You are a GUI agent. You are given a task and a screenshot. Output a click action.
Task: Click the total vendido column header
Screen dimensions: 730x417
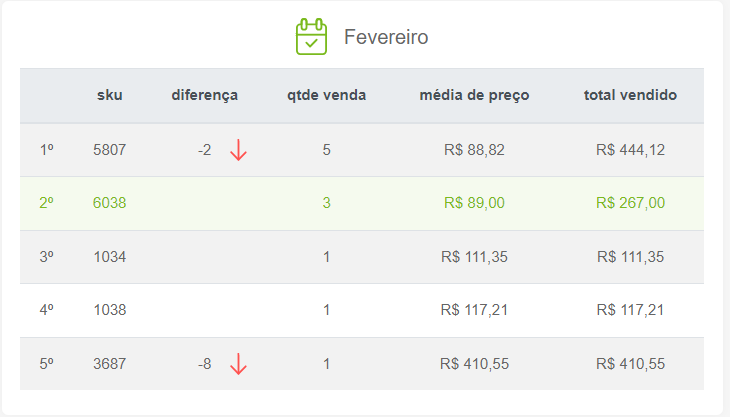pyautogui.click(x=630, y=95)
